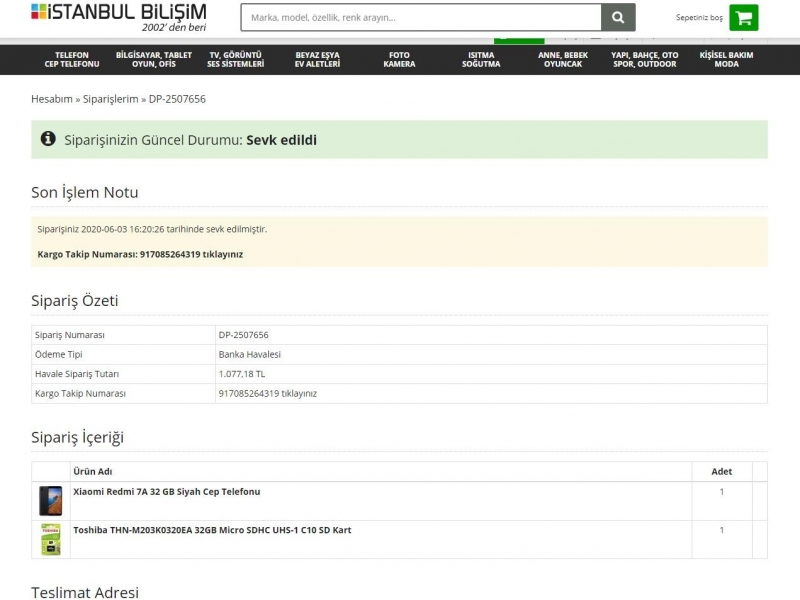Open Telefon Cep Telefonu menu

[x=72, y=60]
